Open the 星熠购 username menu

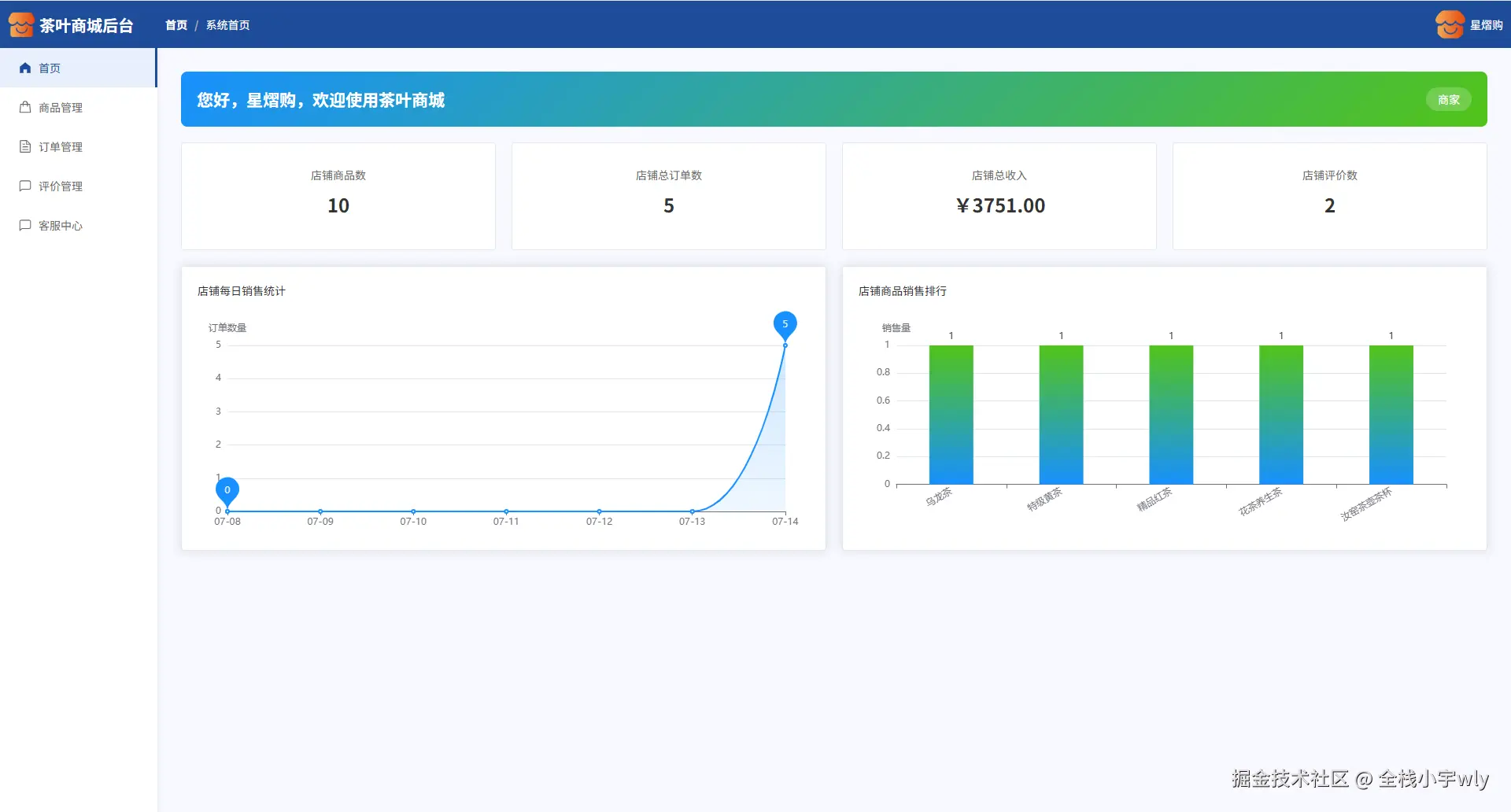(x=1486, y=25)
